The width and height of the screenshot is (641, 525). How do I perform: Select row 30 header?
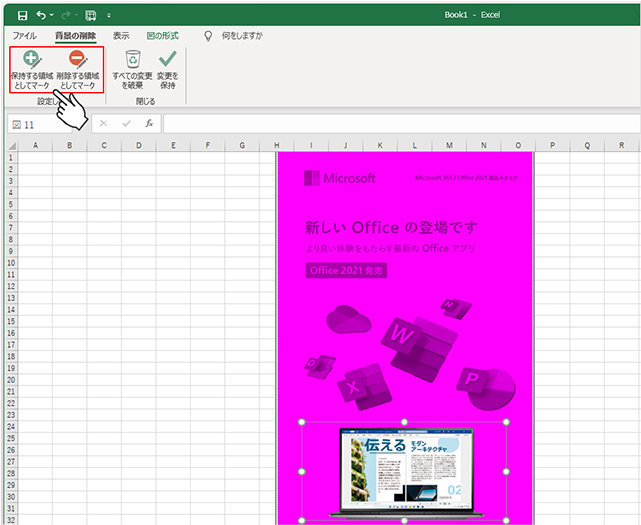tap(11, 497)
